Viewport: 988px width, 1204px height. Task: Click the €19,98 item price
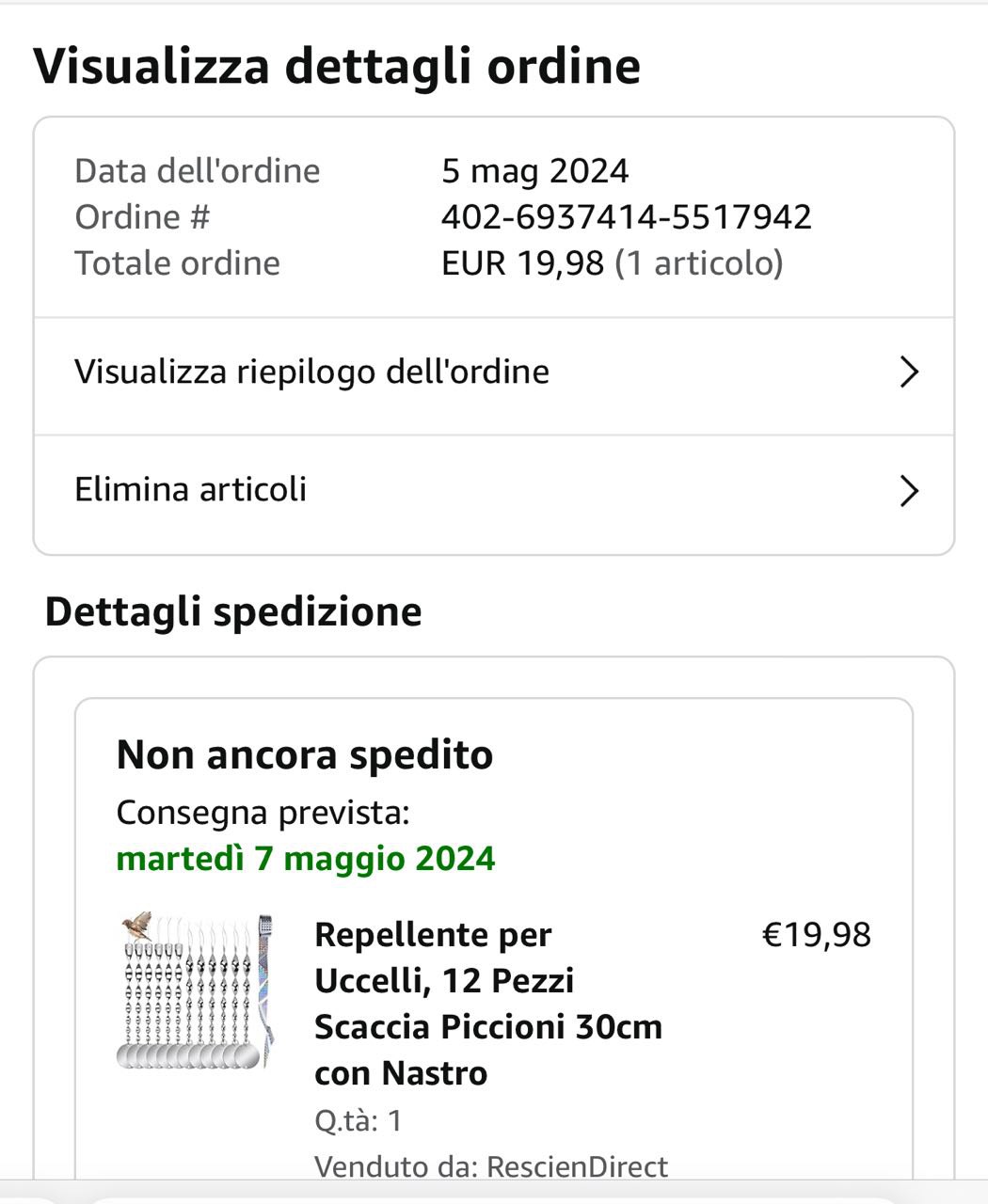pyautogui.click(x=816, y=935)
